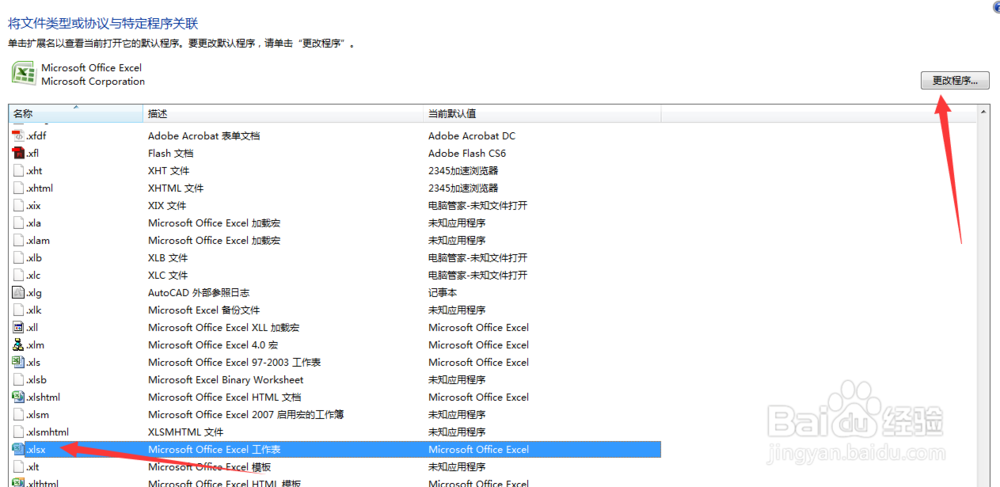The width and height of the screenshot is (1000, 487).
Task: Click 'Microsoft Office Excel 模板' description
Action: click(209, 467)
